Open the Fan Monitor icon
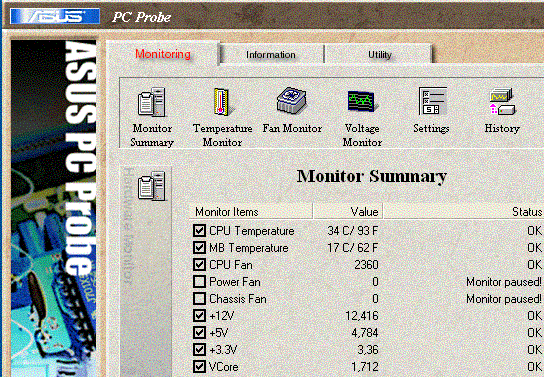 pos(292,101)
